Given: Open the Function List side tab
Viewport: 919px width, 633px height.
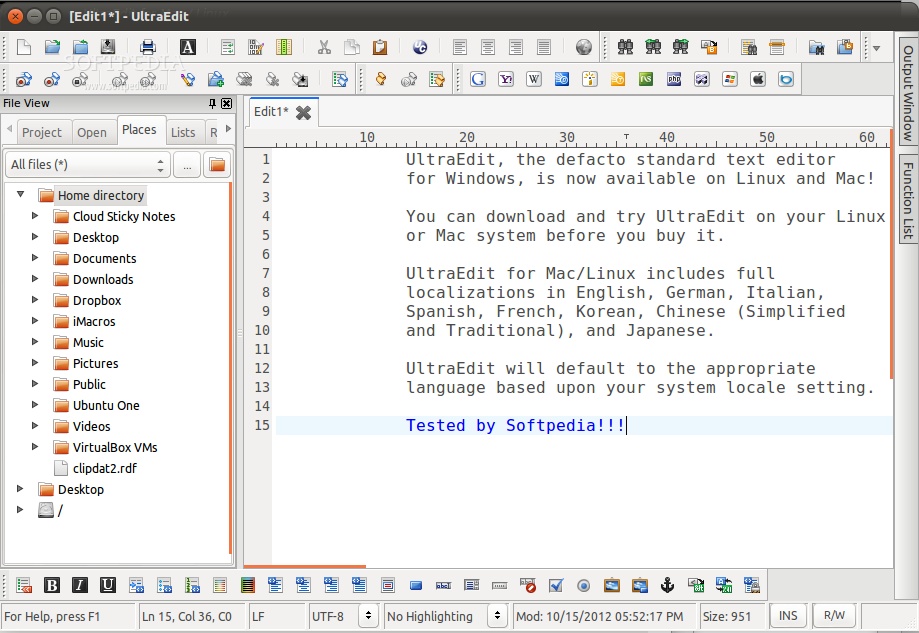Looking at the screenshot, I should [908, 200].
